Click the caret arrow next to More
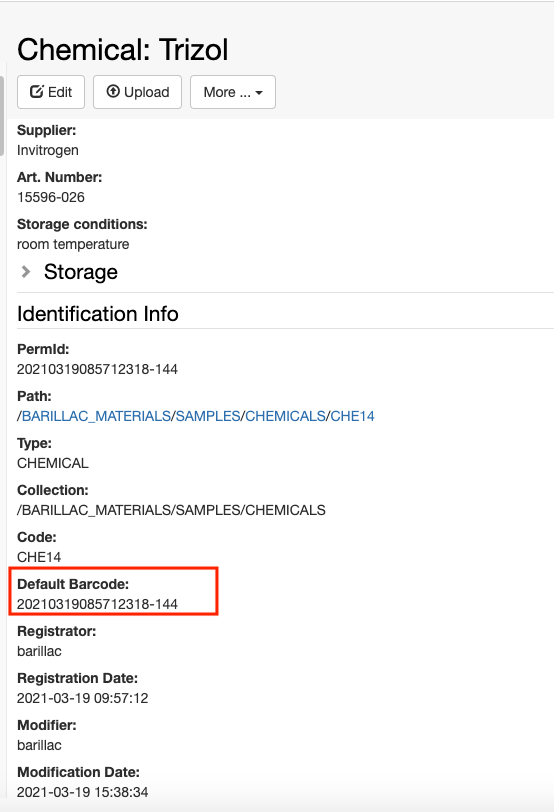Image resolution: width=554 pixels, height=812 pixels. pyautogui.click(x=259, y=93)
